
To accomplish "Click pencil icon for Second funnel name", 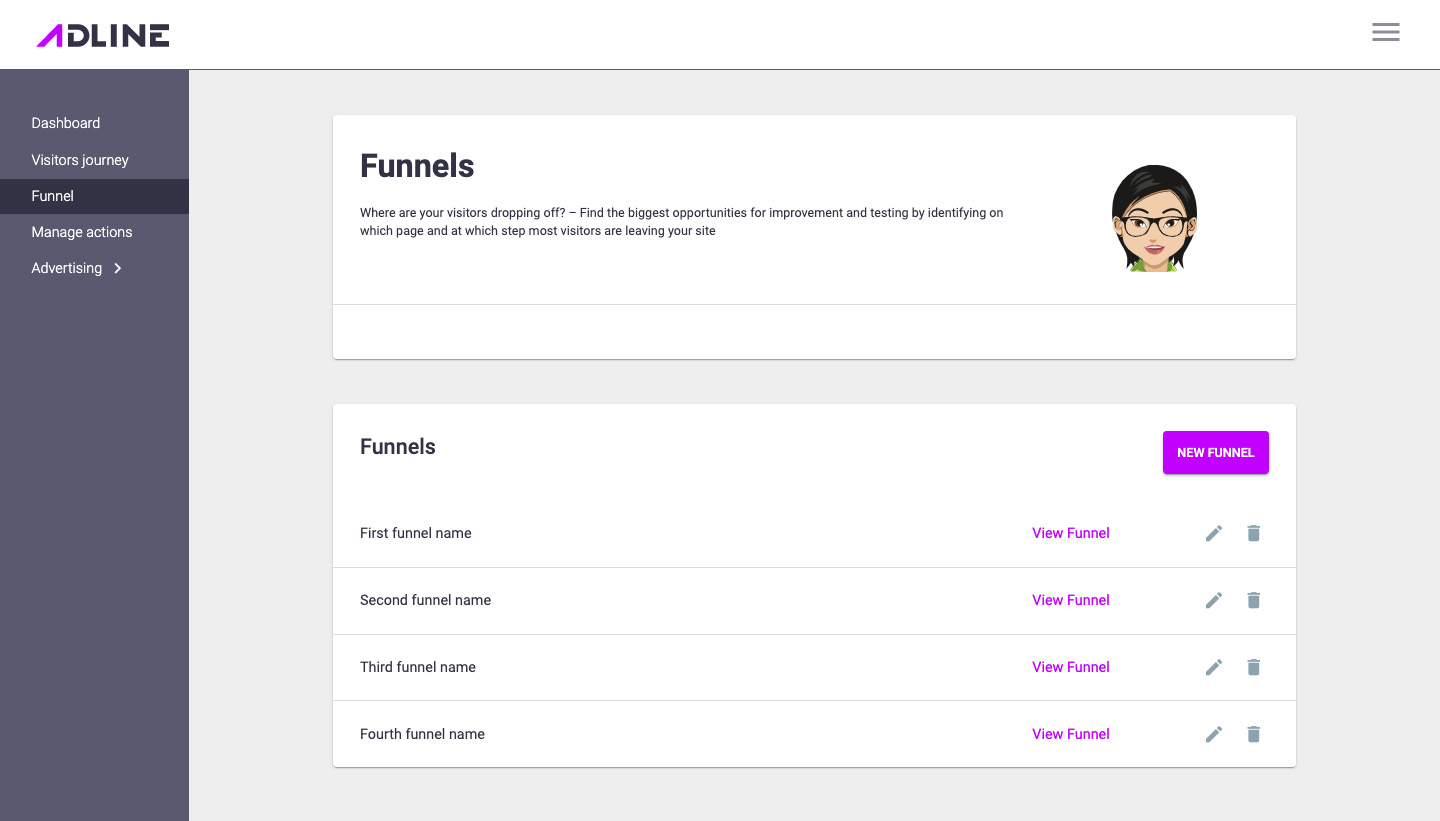I will (x=1214, y=601).
